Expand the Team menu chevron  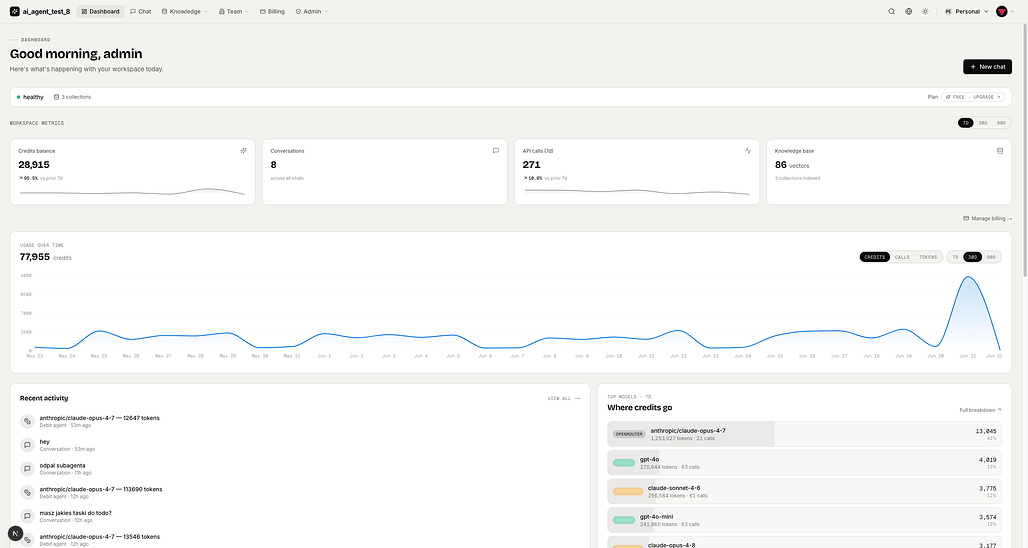(247, 12)
